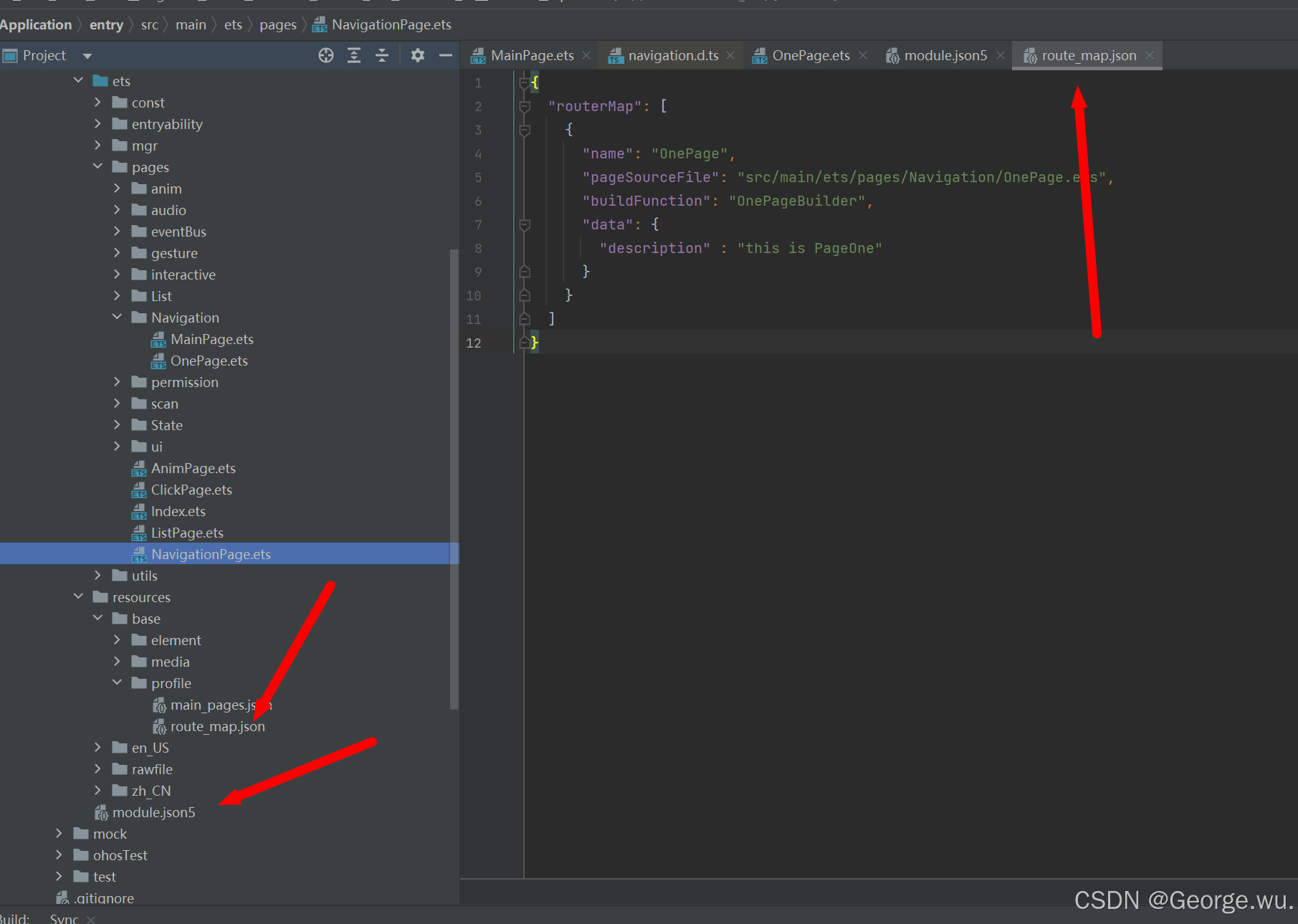Toggle the fold marker on routerMap line 2

(525, 107)
